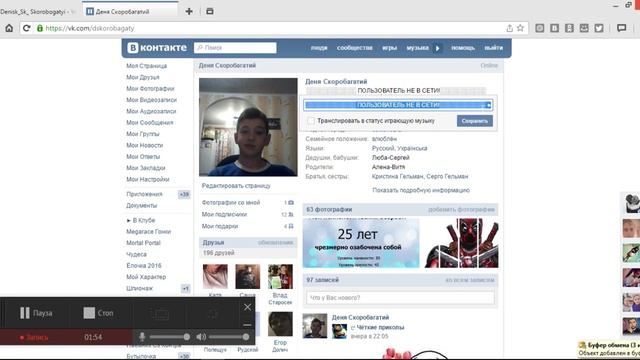The image size is (640, 360).
Task: Click the header music play arrow
Action: (438, 48)
